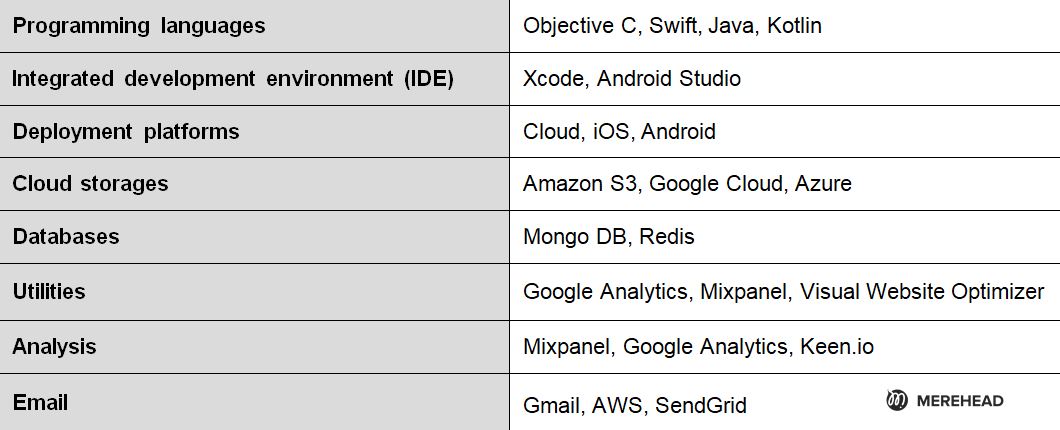Click the Visual Website Optimizer text
The image size is (1060, 430).
922,292
